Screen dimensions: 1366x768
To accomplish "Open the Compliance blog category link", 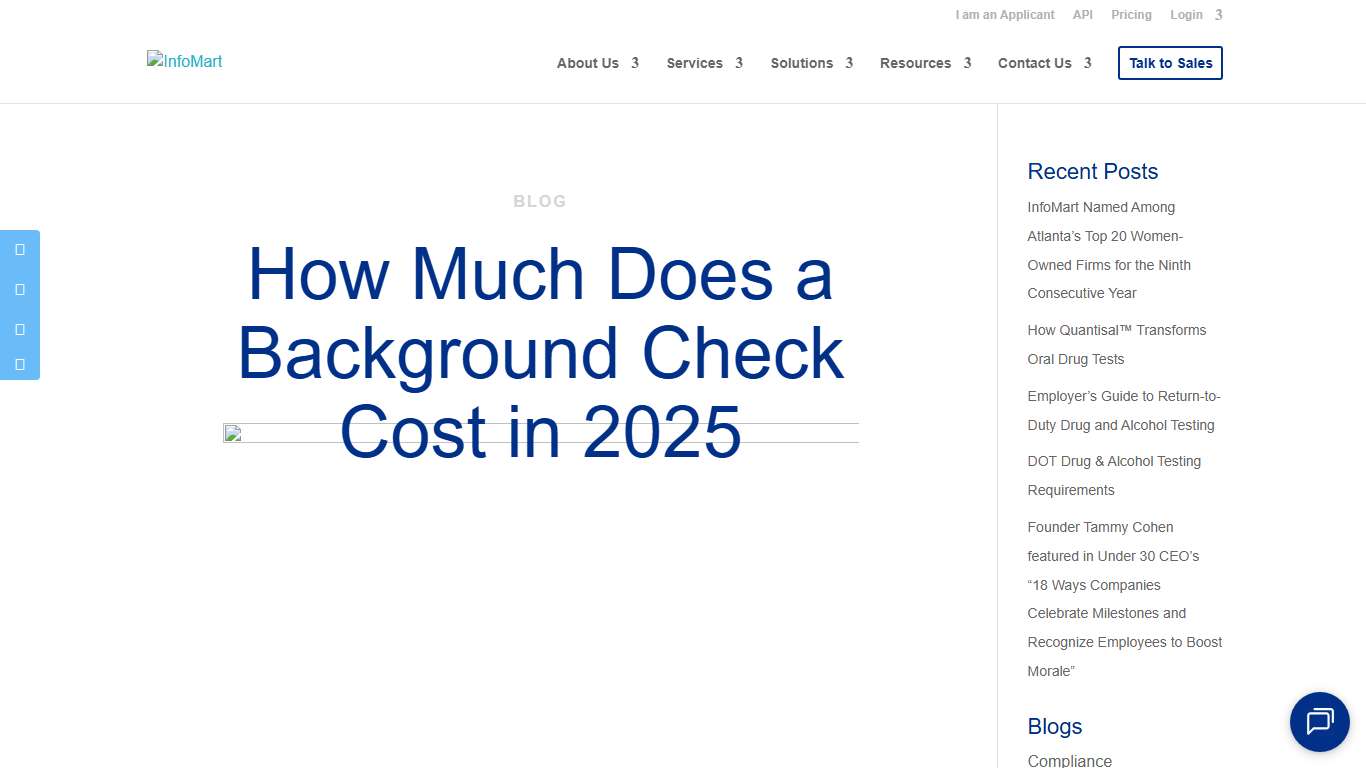I will (1069, 760).
